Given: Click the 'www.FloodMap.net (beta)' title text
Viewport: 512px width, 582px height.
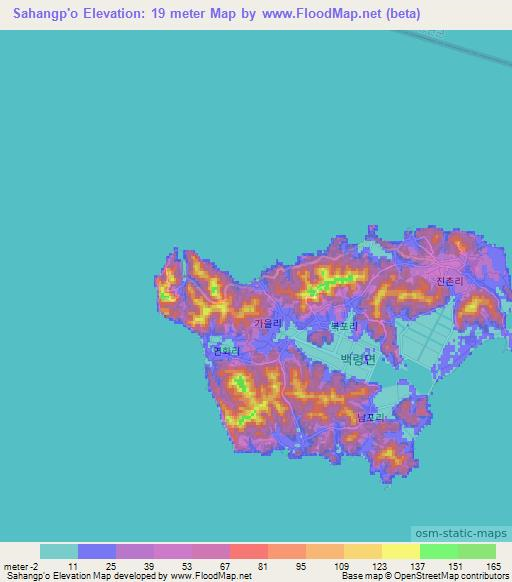Looking at the screenshot, I should (x=341, y=14).
